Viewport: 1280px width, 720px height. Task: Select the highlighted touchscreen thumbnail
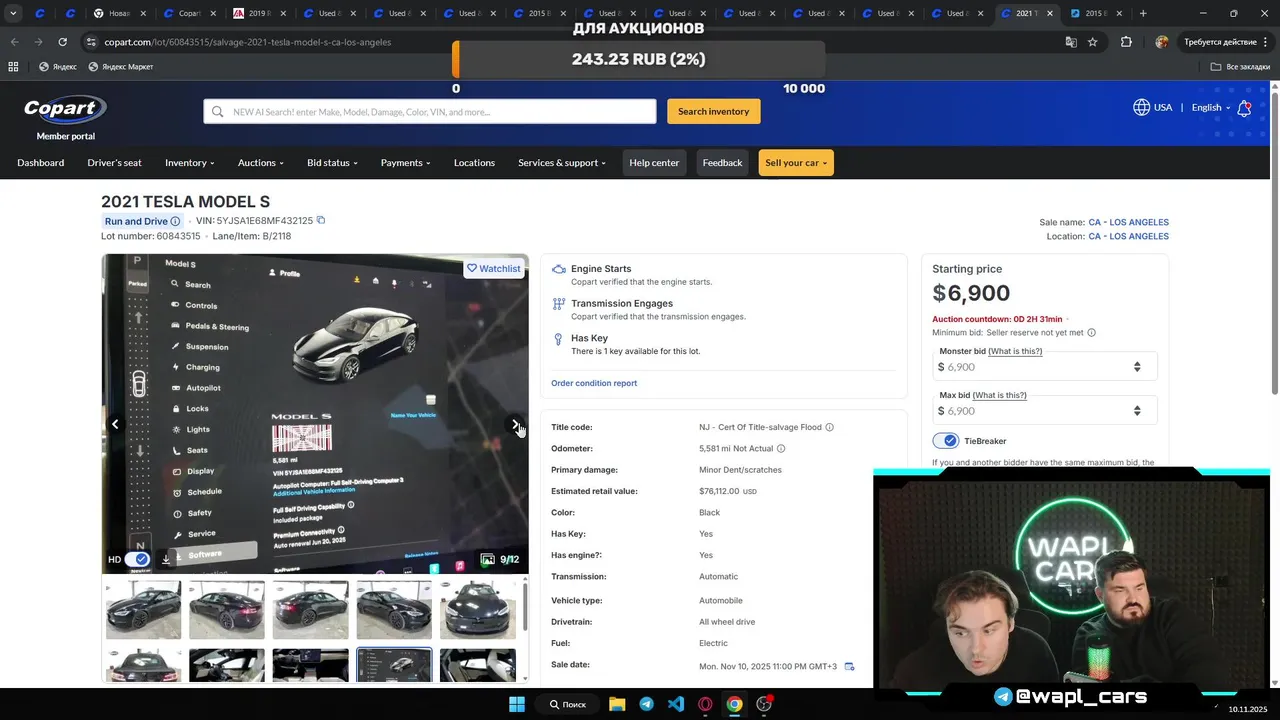pos(394,665)
